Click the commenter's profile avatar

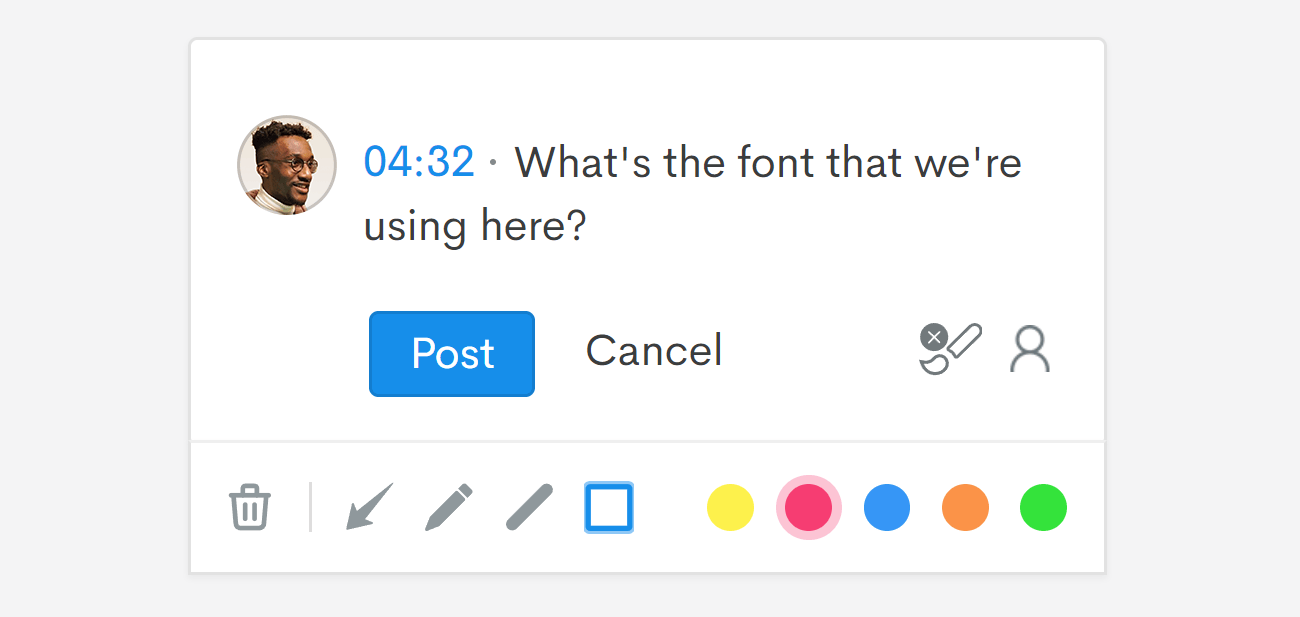coord(287,166)
